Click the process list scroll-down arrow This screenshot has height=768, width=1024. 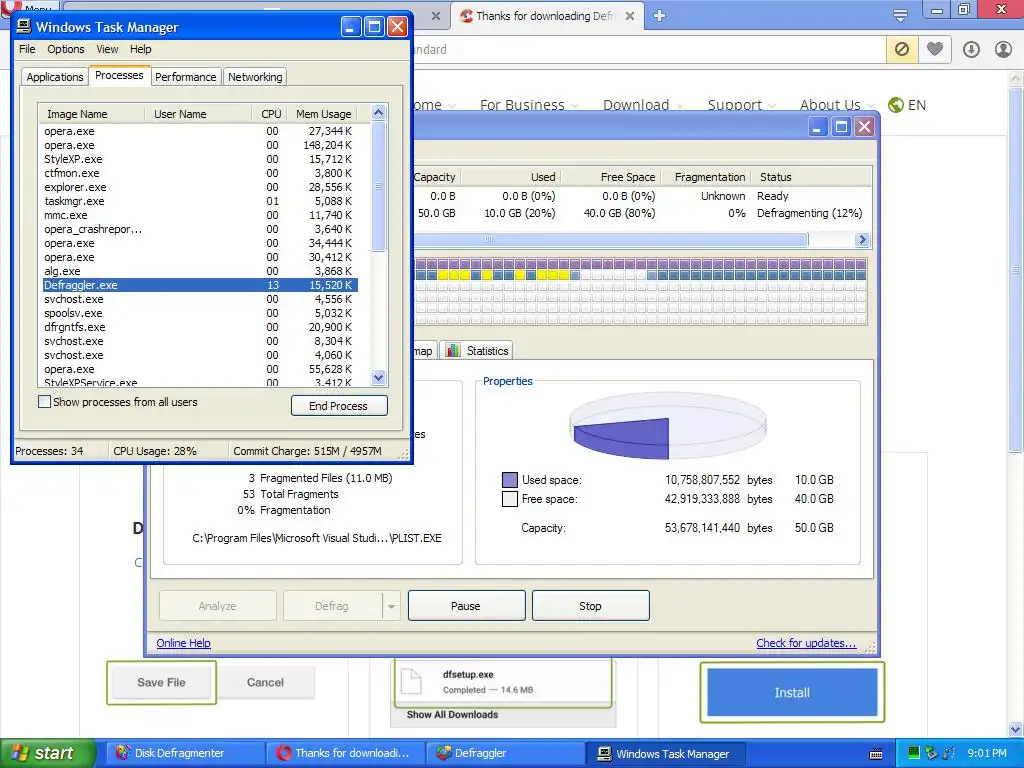[x=379, y=377]
